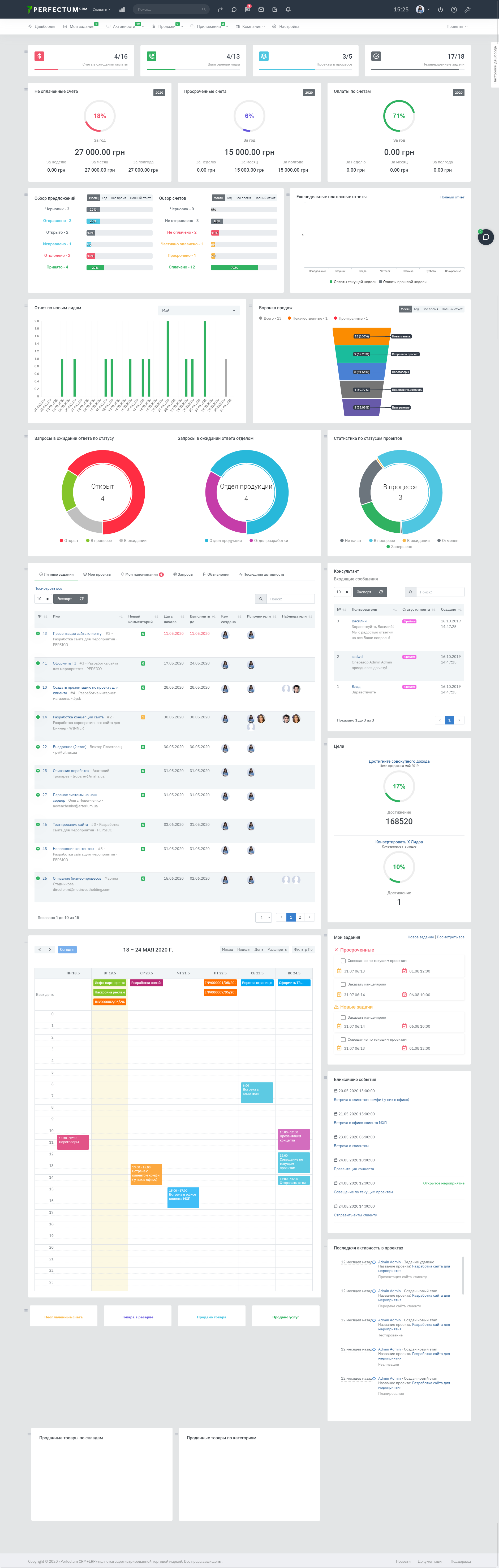Open the floating chat widget button
499x1568 pixels.
click(485, 237)
